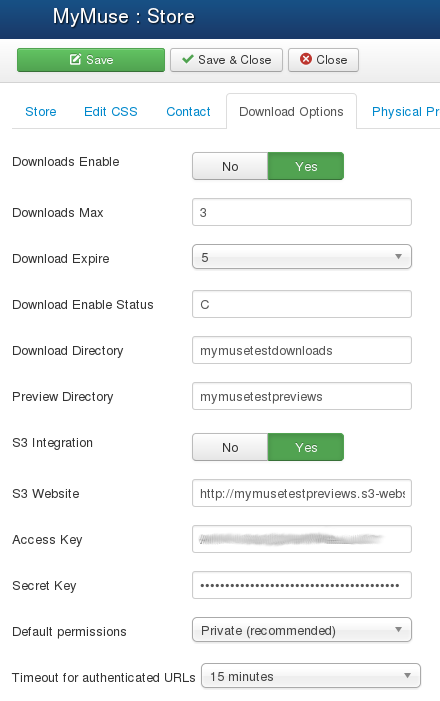Go to the Contact tab
The image size is (440, 701).
click(x=188, y=112)
